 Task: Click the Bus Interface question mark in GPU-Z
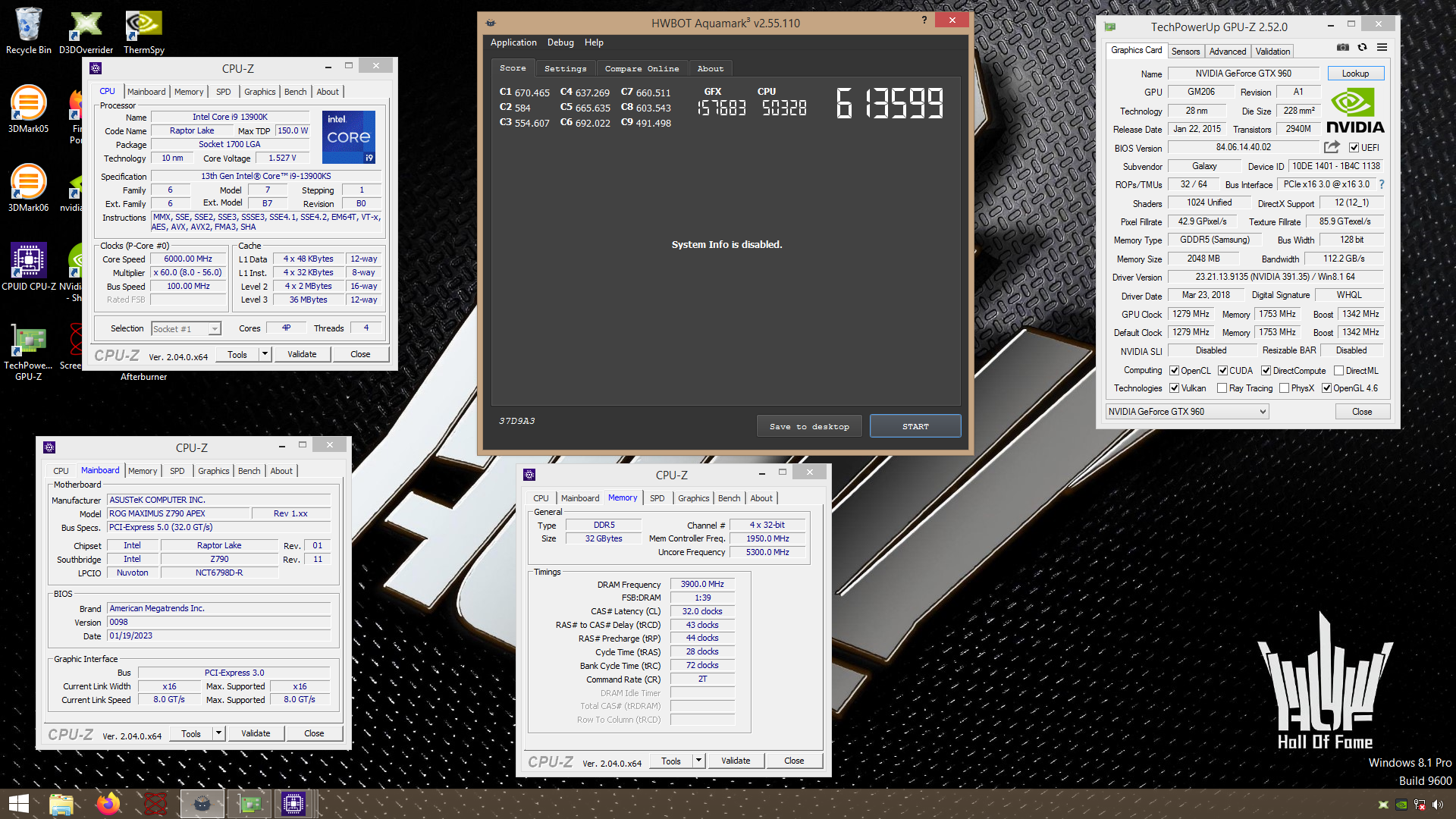[1381, 184]
